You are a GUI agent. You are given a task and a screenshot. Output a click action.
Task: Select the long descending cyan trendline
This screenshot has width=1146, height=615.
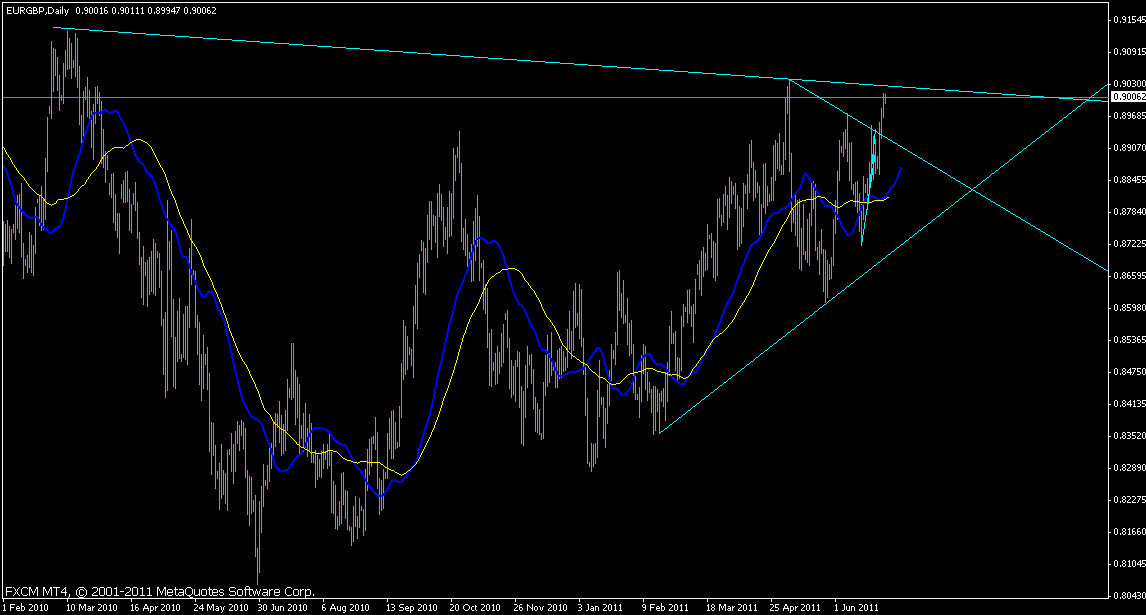click(400, 52)
